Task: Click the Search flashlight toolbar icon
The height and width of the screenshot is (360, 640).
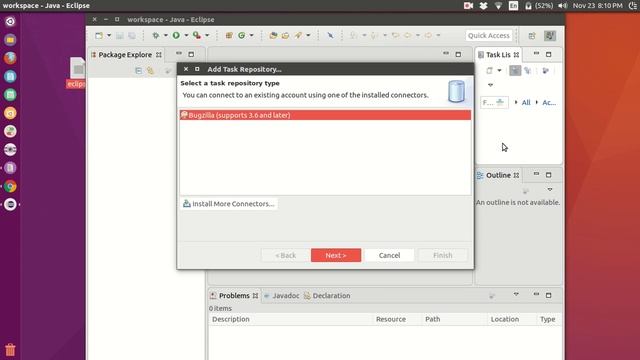Action: [298, 36]
